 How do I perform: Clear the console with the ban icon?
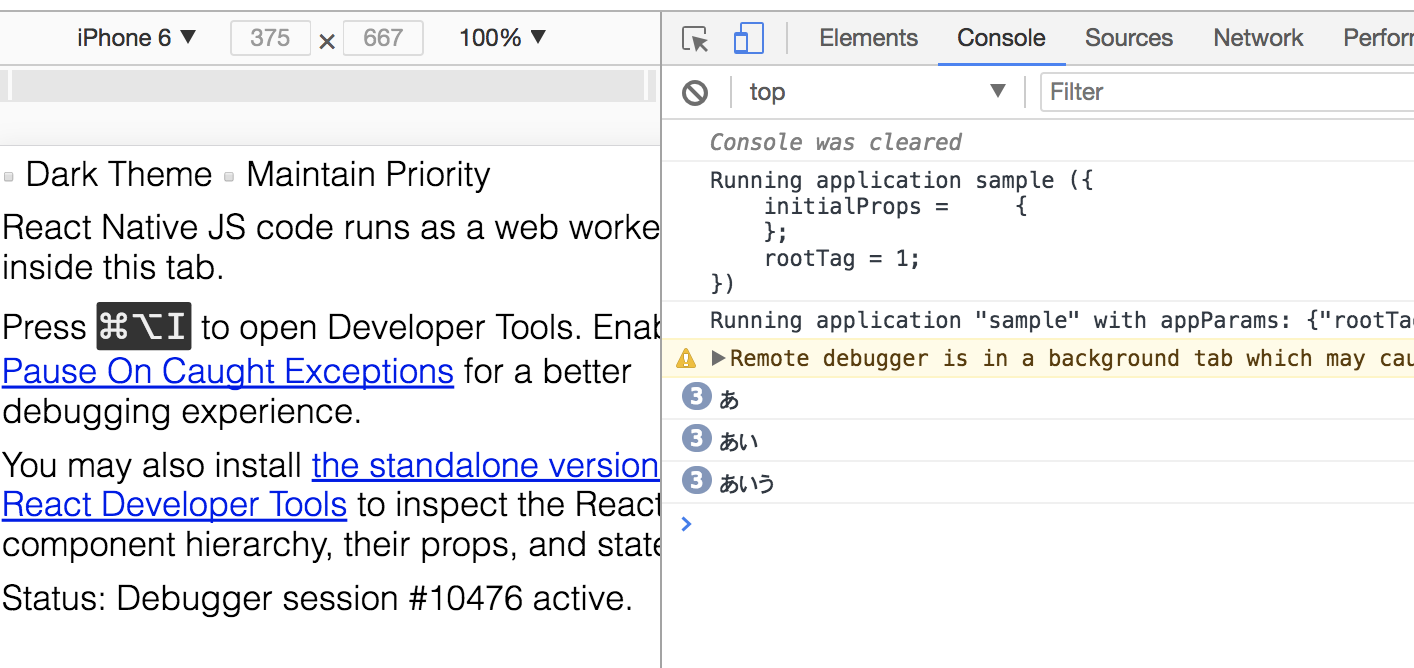(x=695, y=93)
